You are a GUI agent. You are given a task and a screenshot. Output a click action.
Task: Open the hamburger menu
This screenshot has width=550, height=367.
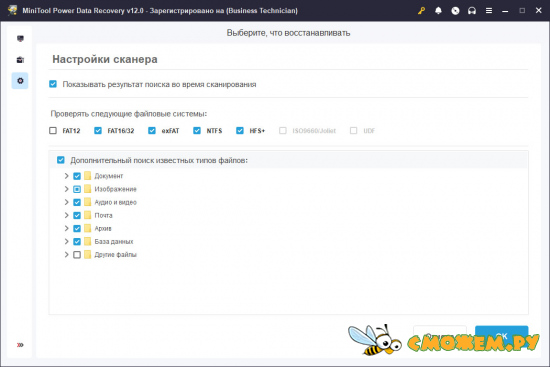pos(489,11)
